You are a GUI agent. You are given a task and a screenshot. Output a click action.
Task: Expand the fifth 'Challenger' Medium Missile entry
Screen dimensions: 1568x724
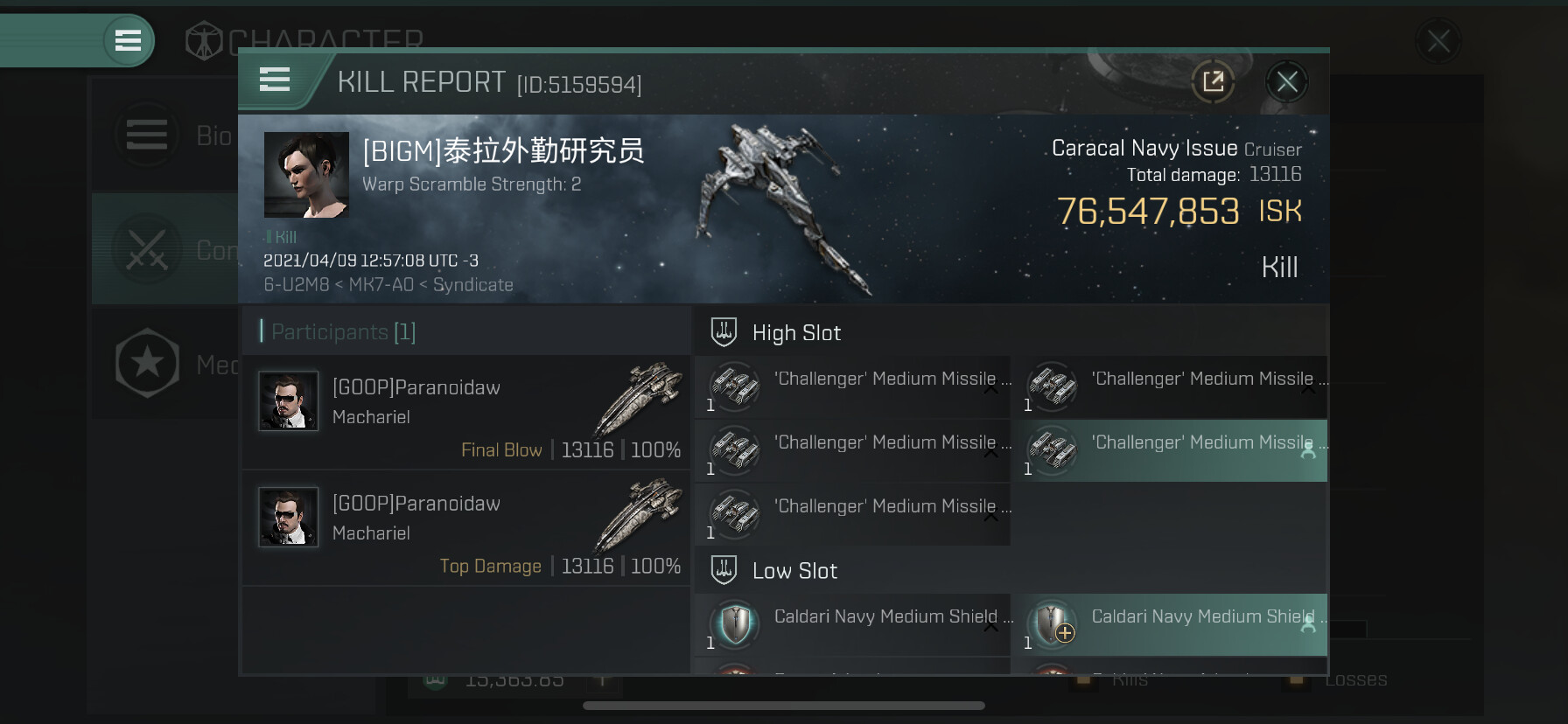(x=990, y=516)
